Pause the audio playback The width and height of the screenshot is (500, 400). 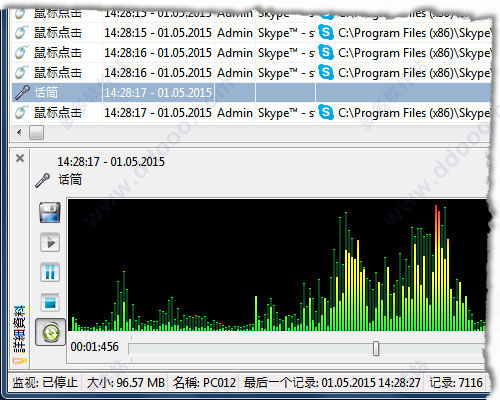click(x=50, y=272)
